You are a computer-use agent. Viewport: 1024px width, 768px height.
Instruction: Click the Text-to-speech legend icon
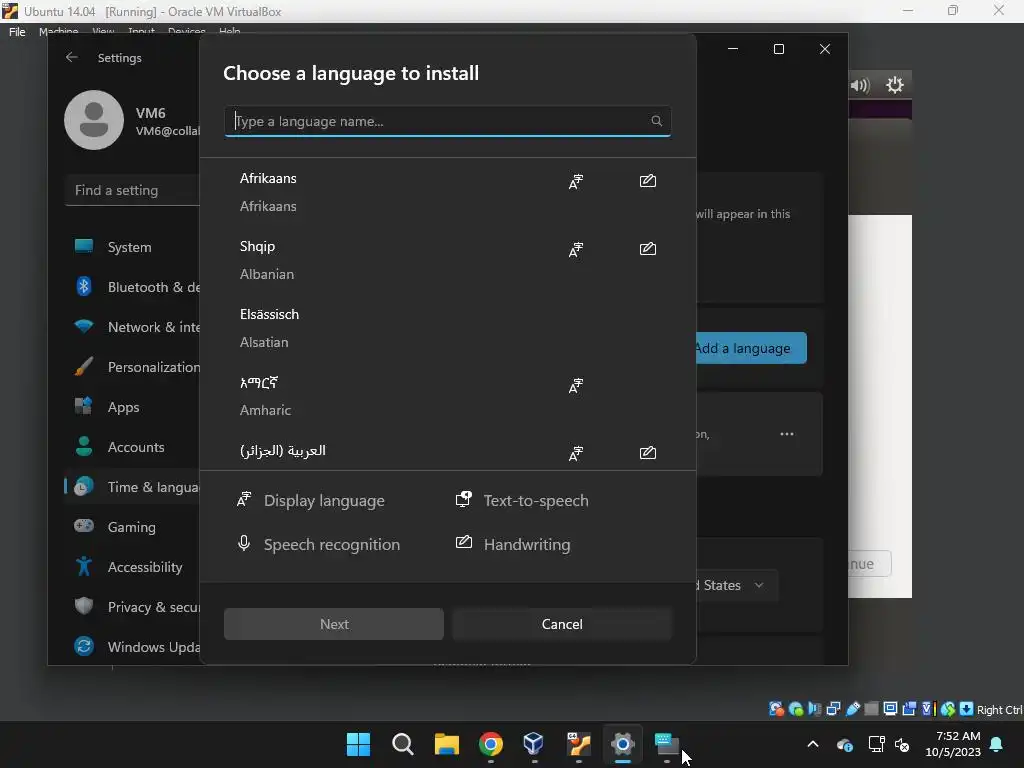point(464,500)
